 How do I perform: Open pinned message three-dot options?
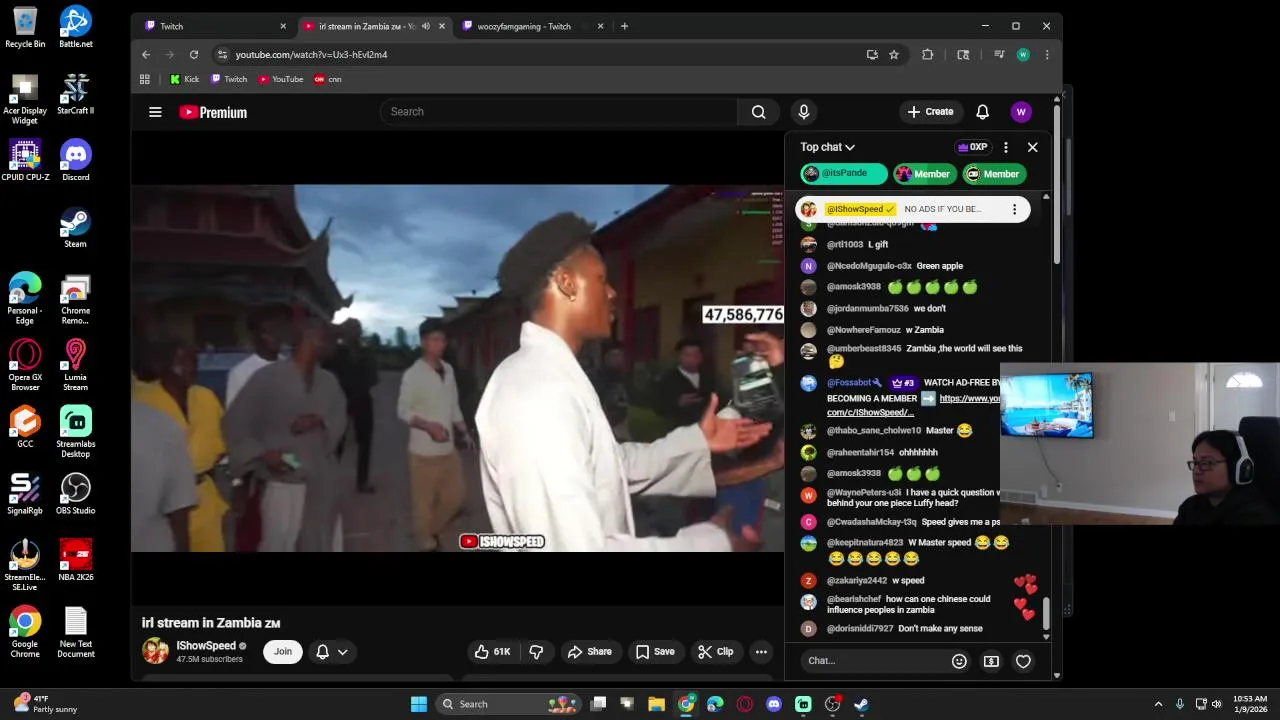point(1014,209)
